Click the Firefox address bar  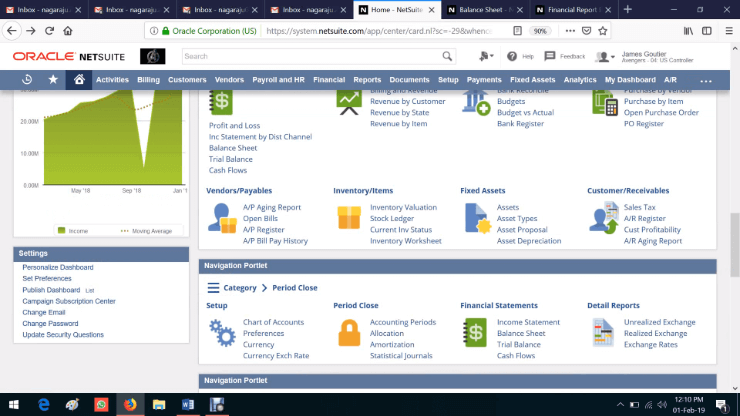pyautogui.click(x=380, y=31)
